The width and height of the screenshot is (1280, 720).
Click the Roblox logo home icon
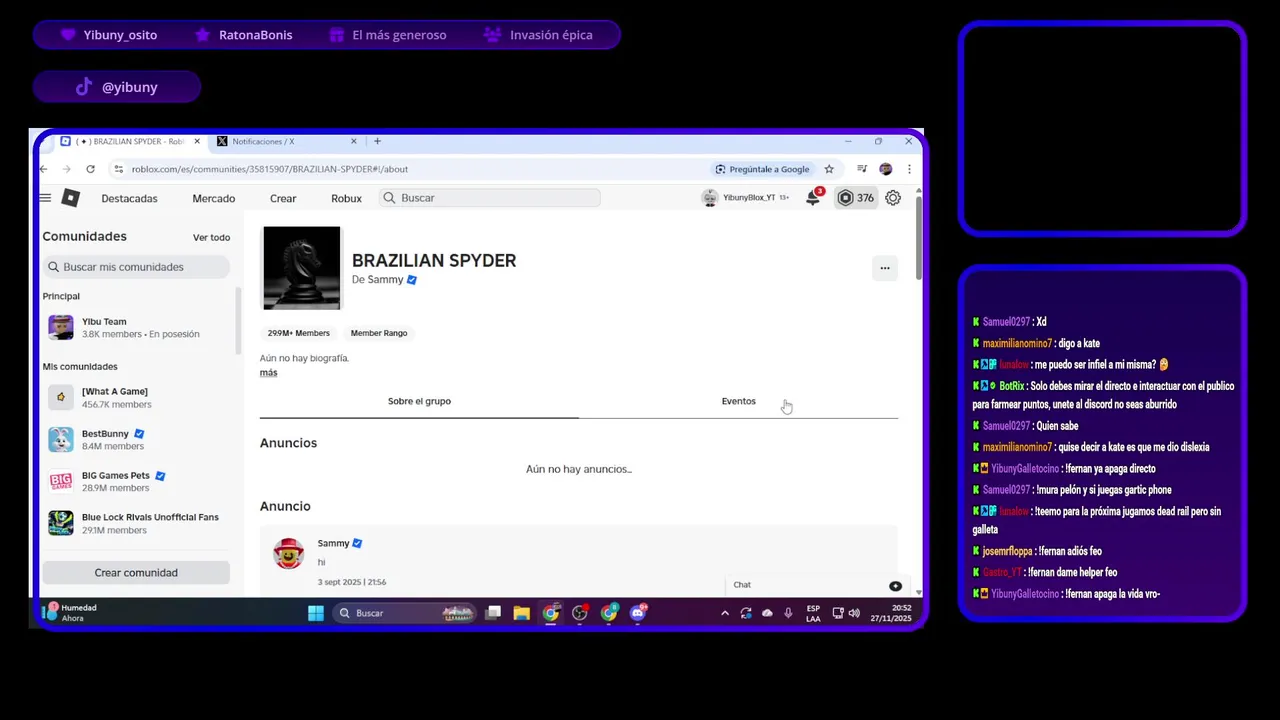(x=70, y=198)
